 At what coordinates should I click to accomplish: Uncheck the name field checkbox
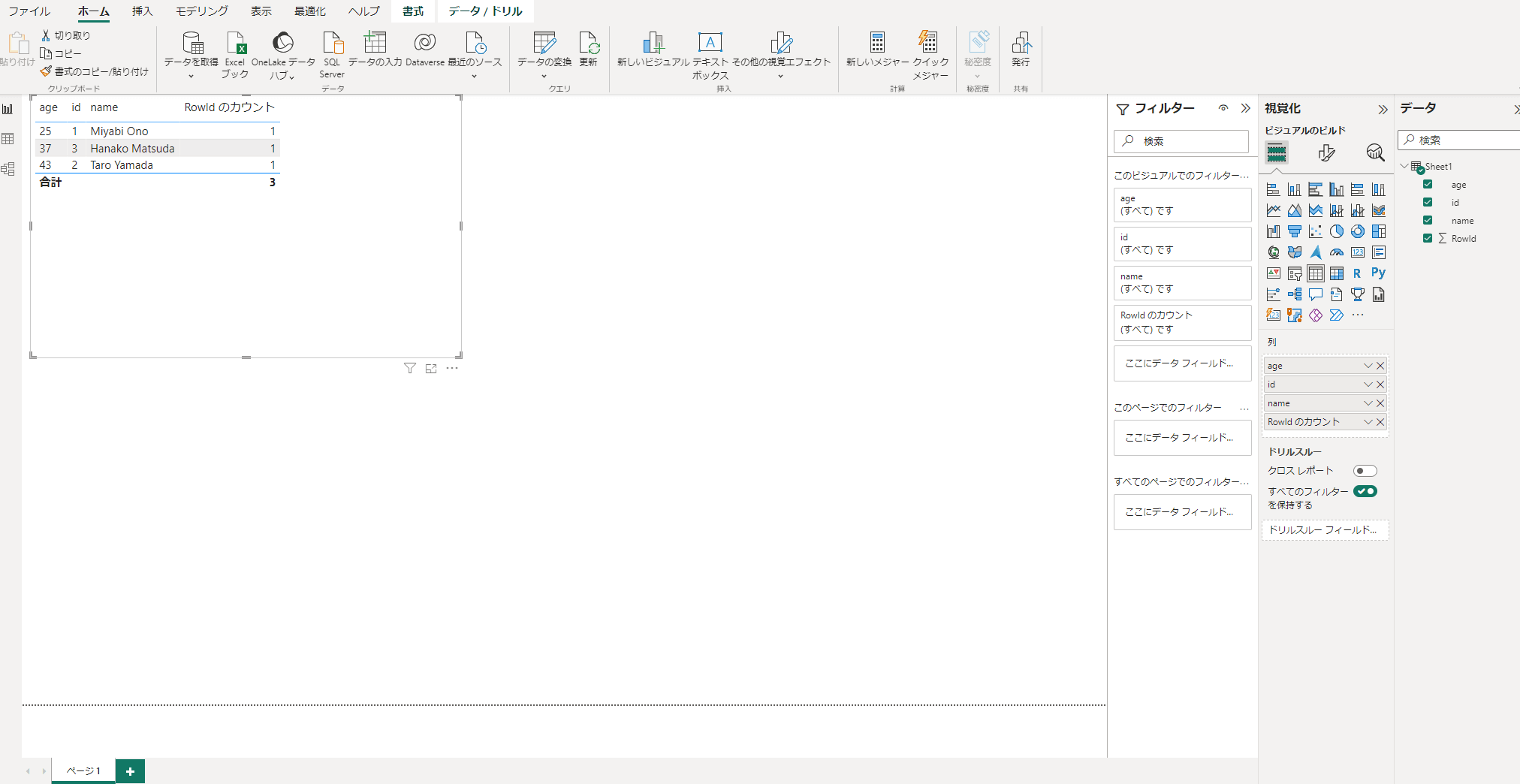pos(1428,221)
